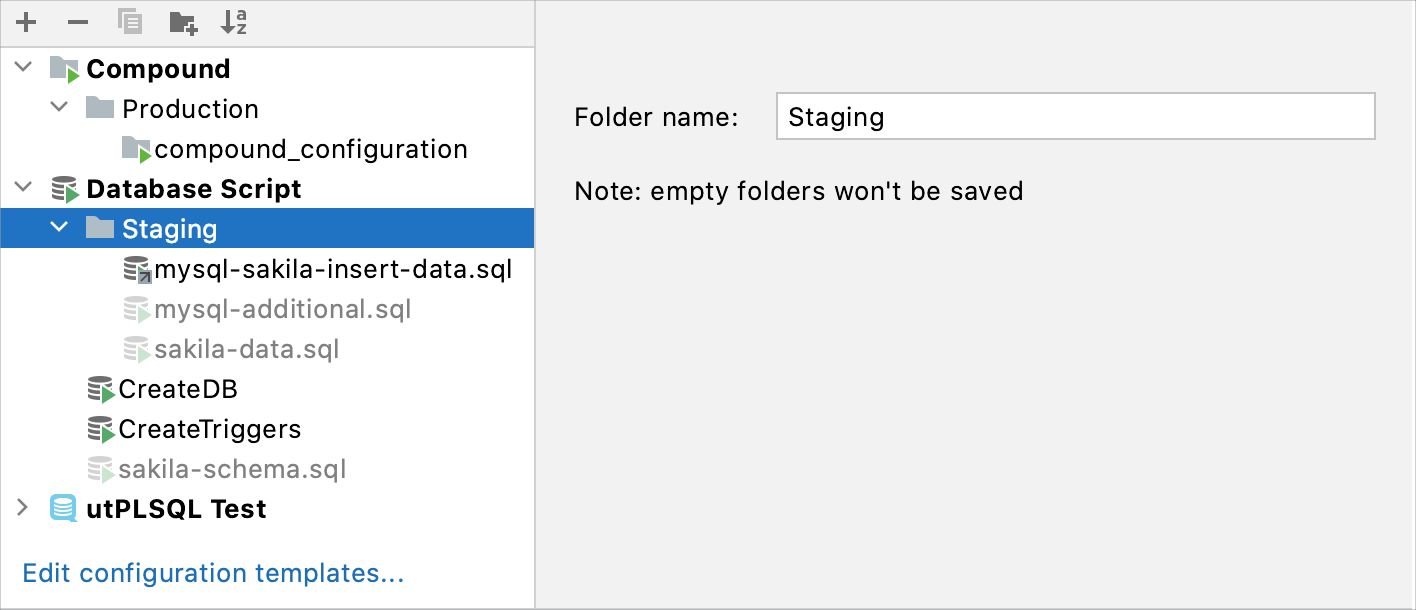This screenshot has height=610, width=1416.
Task: Click the utPLSQL Test database icon
Action: 62,508
